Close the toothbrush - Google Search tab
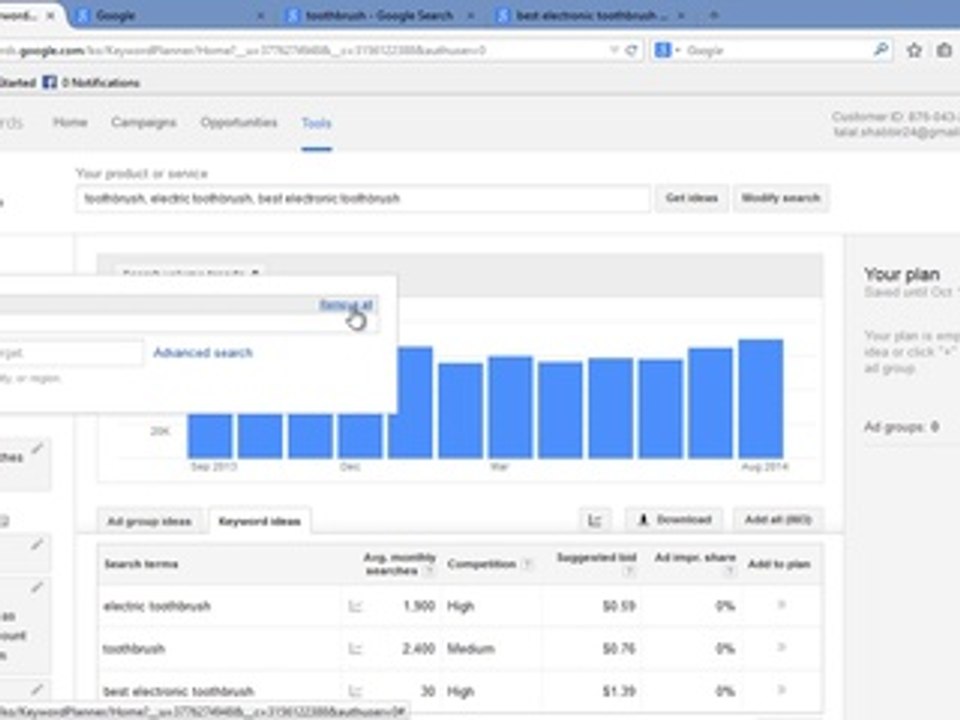The height and width of the screenshot is (720, 960). point(470,16)
